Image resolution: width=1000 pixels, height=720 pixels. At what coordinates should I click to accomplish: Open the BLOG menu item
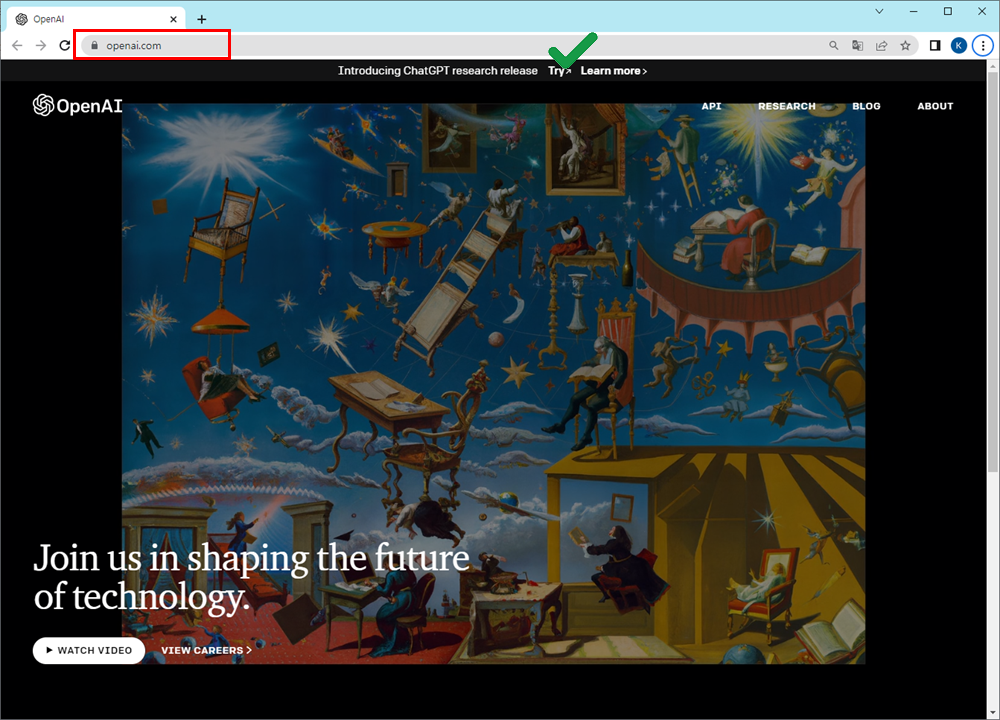(x=866, y=106)
